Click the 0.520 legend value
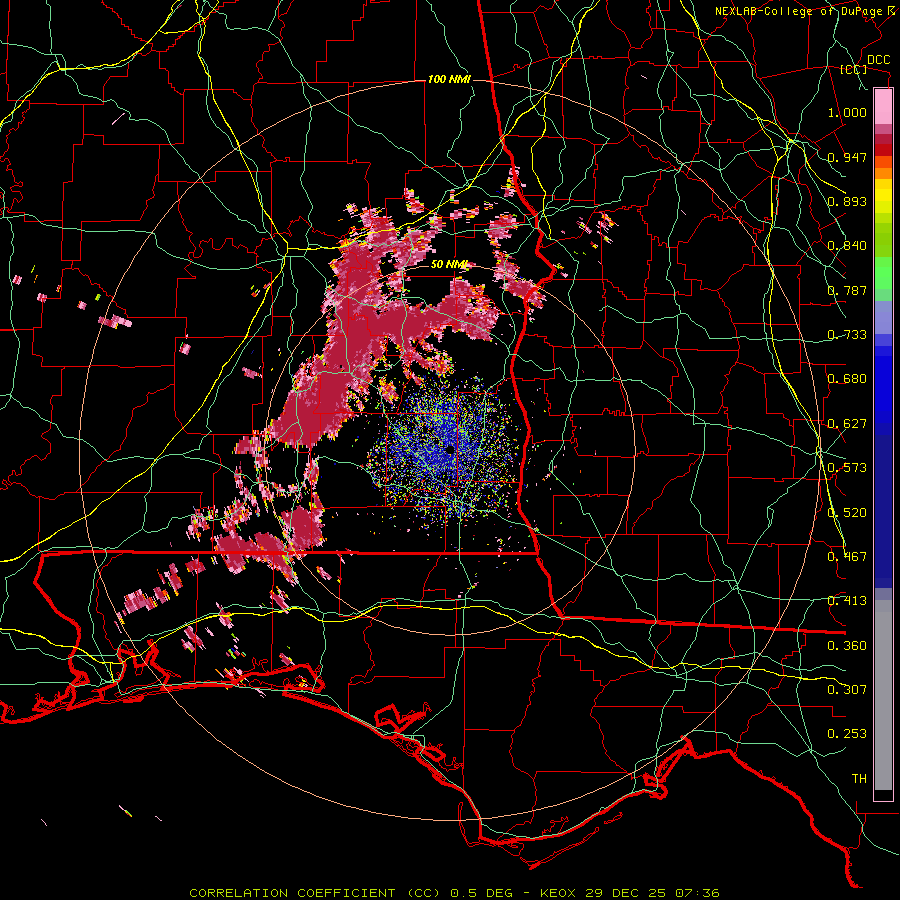The image size is (900, 900). coord(847,513)
